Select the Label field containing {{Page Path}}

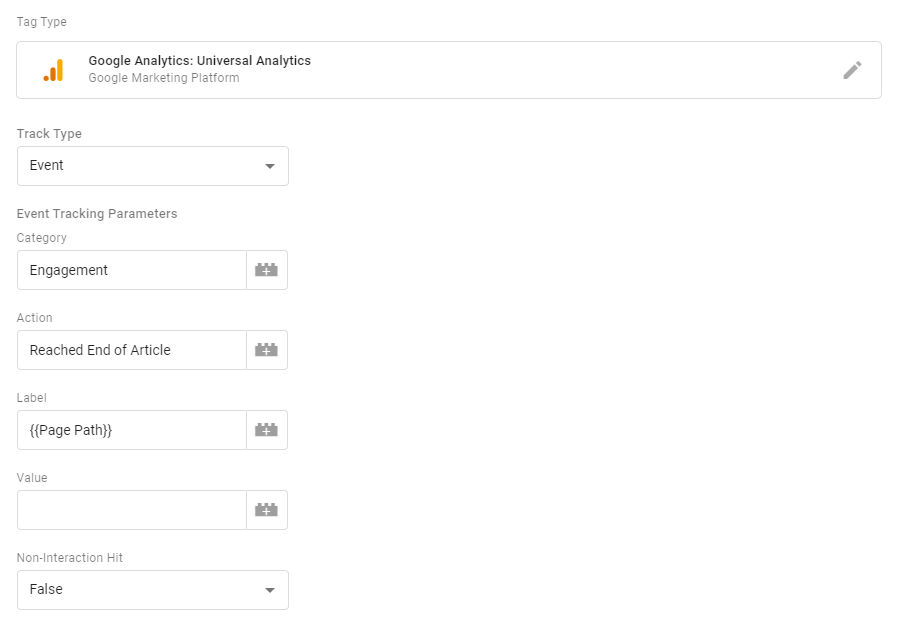point(132,430)
